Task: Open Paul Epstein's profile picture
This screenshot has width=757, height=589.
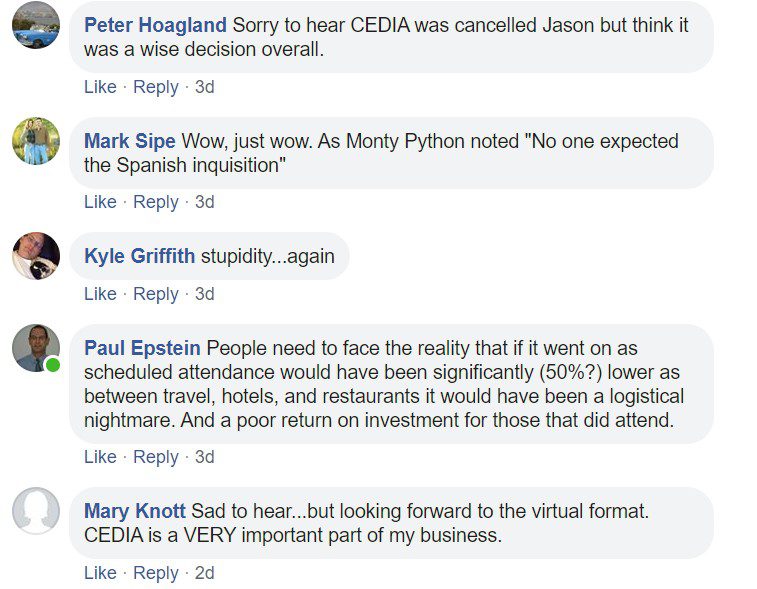Action: tap(36, 348)
